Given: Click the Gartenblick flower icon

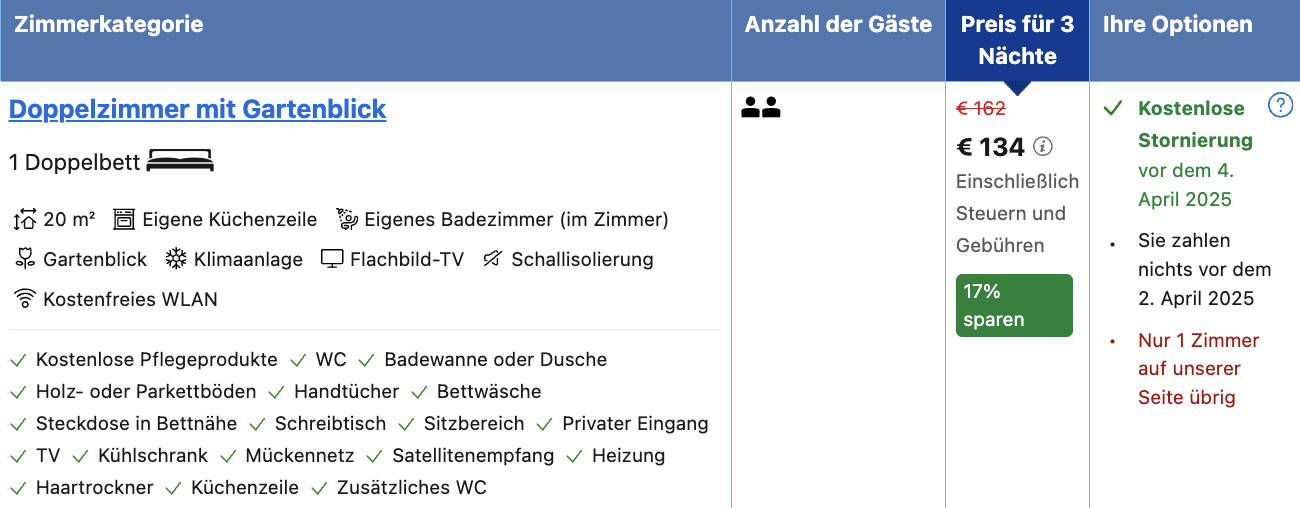Looking at the screenshot, I should pos(25,259).
